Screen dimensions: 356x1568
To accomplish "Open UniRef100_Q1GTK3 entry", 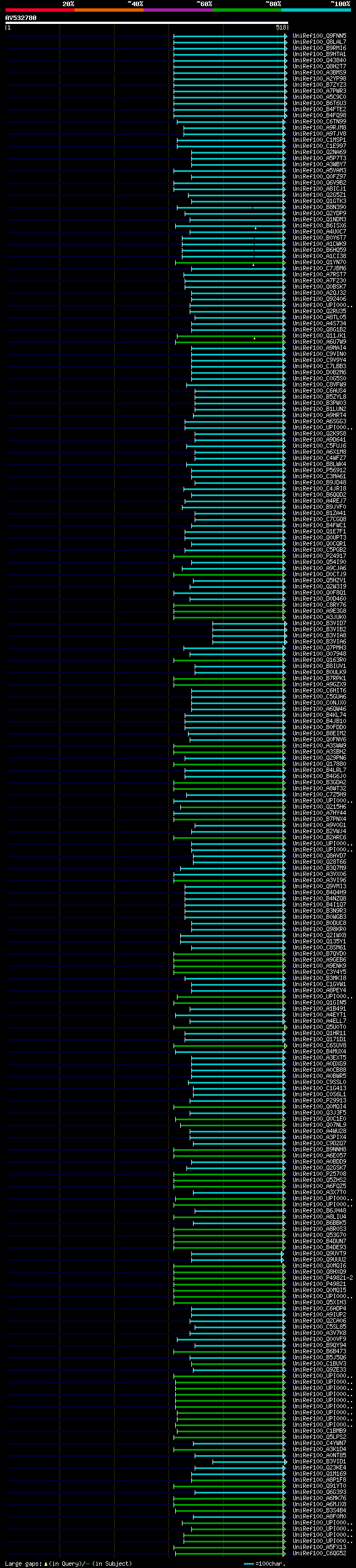I will click(x=319, y=201).
